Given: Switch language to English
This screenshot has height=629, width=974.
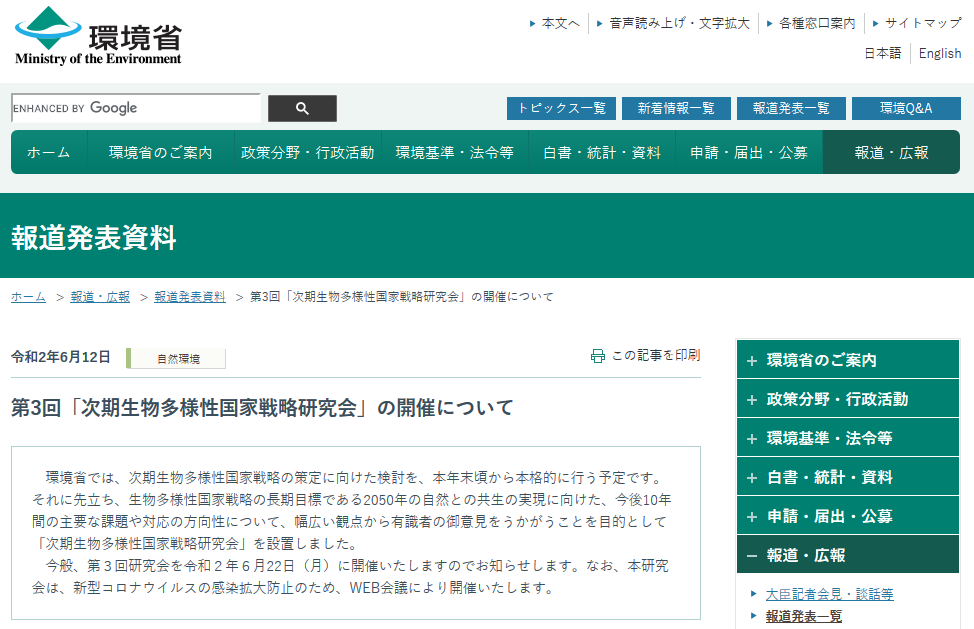Looking at the screenshot, I should (x=939, y=54).
